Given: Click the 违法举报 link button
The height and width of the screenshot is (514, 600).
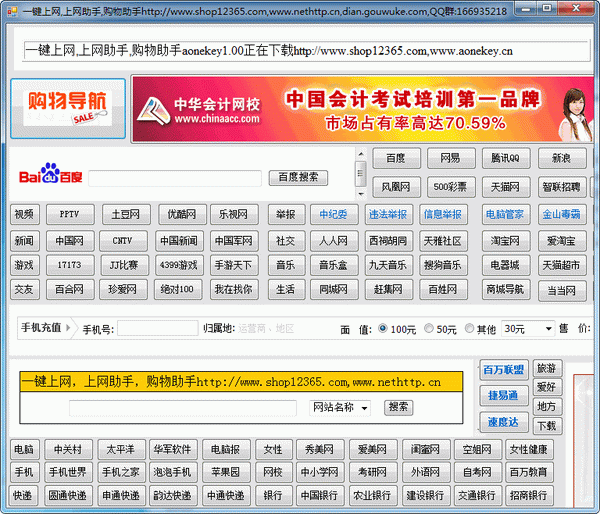Looking at the screenshot, I should coord(389,214).
